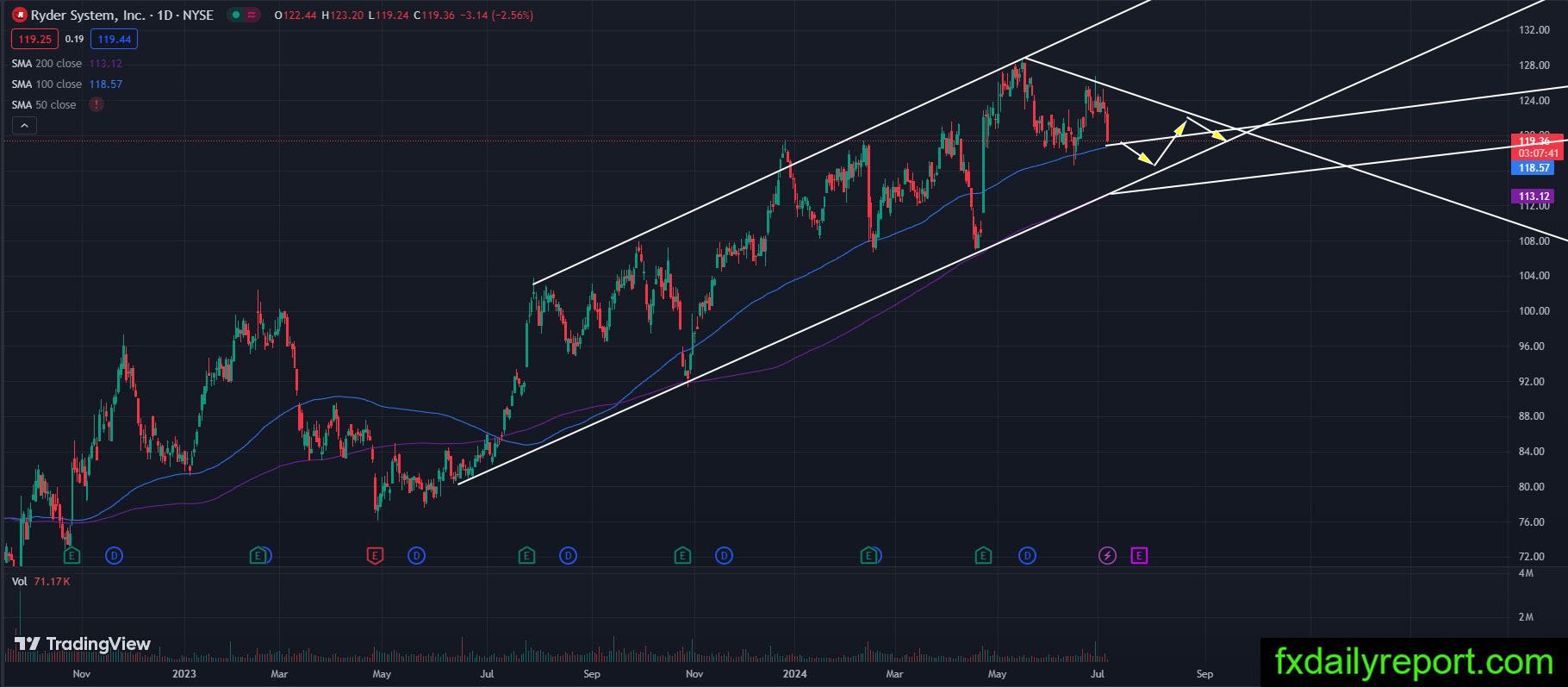Viewport: 1568px width, 687px height.
Task: Click the blue 118.57 price scale label
Action: (x=1534, y=168)
